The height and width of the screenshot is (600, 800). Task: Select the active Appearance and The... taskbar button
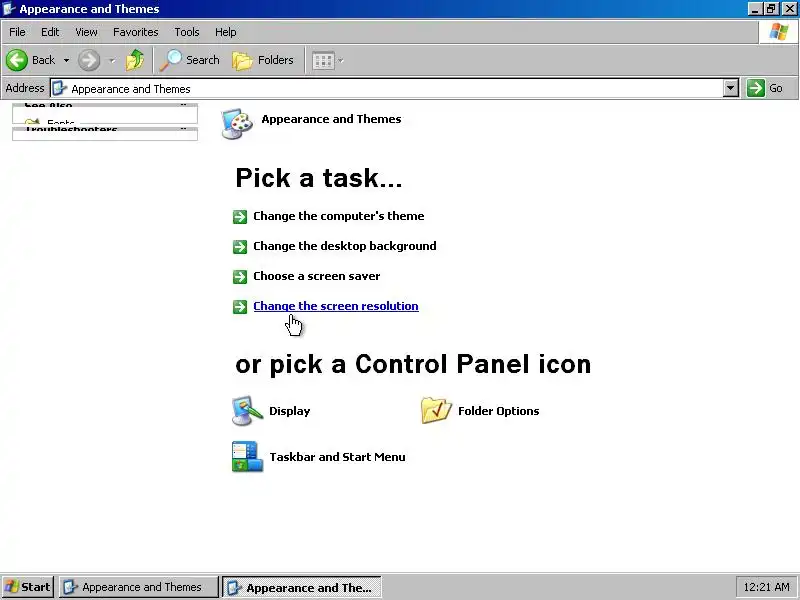(x=302, y=587)
